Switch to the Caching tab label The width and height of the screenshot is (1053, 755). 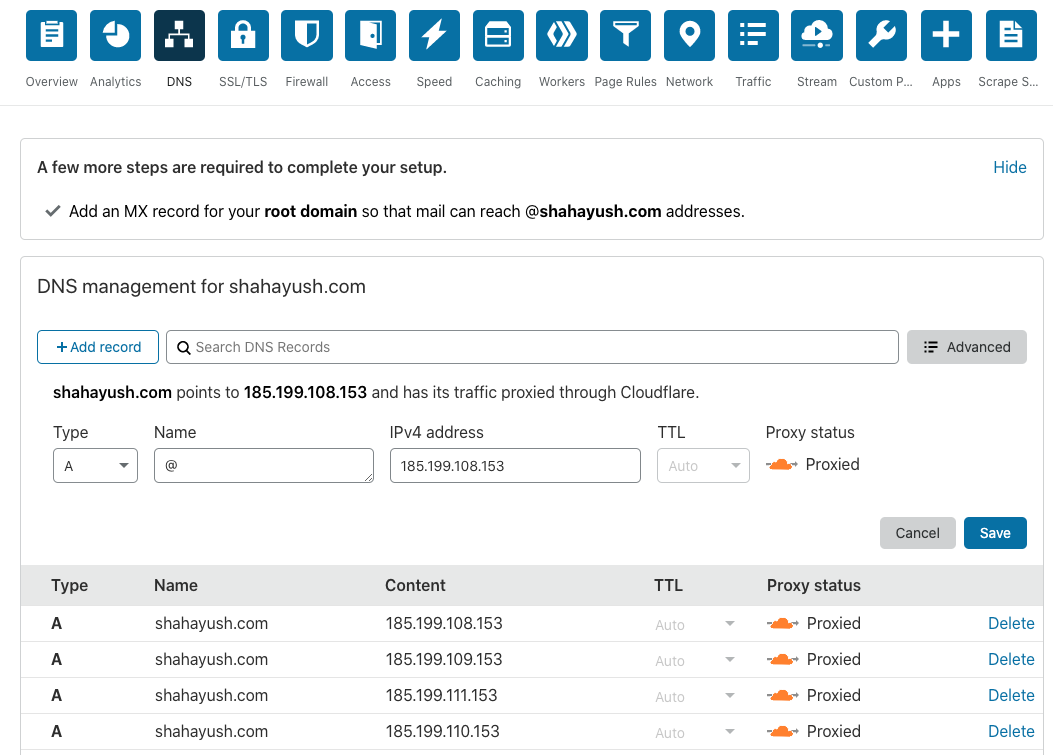[x=498, y=82]
